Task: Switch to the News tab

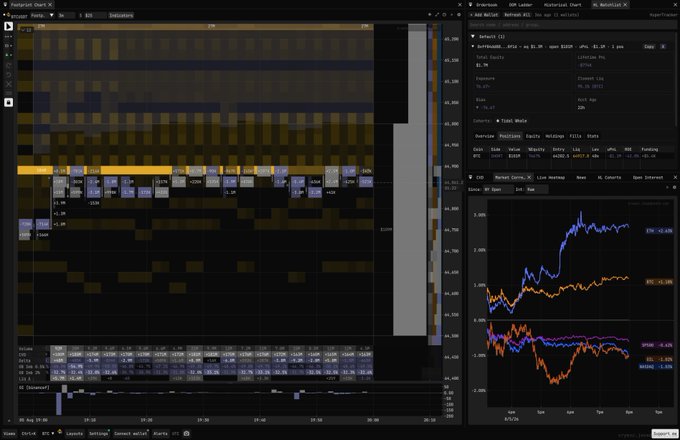Action: [x=581, y=178]
